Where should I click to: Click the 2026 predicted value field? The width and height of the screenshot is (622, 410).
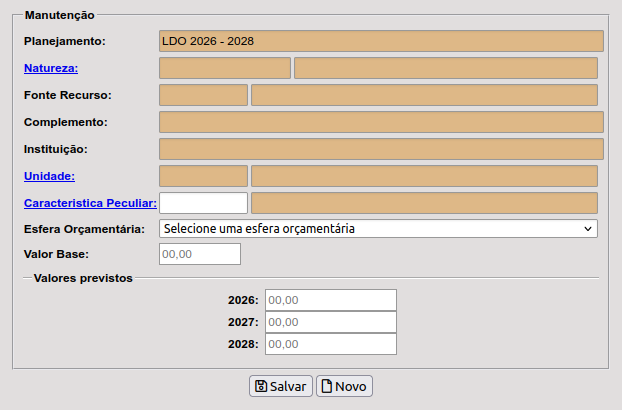(330, 300)
